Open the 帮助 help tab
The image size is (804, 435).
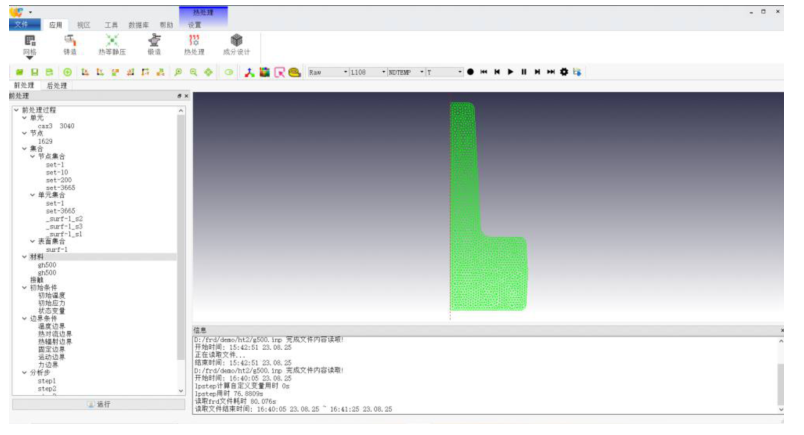point(166,25)
